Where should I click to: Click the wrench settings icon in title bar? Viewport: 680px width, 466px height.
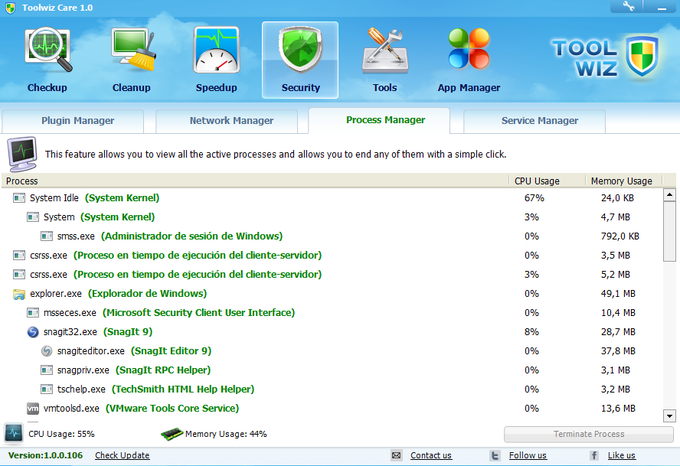coord(628,6)
